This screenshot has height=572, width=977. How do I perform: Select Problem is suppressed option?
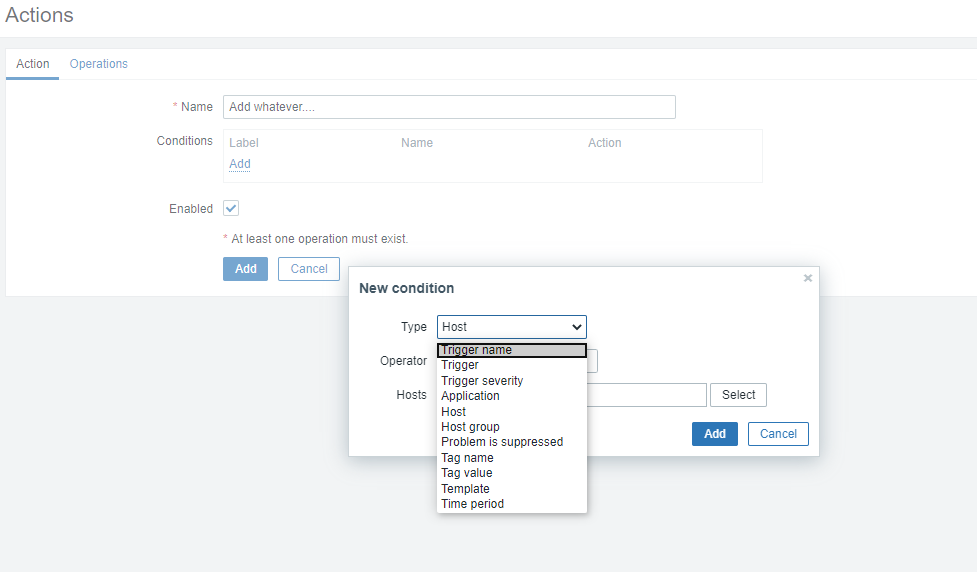point(502,442)
